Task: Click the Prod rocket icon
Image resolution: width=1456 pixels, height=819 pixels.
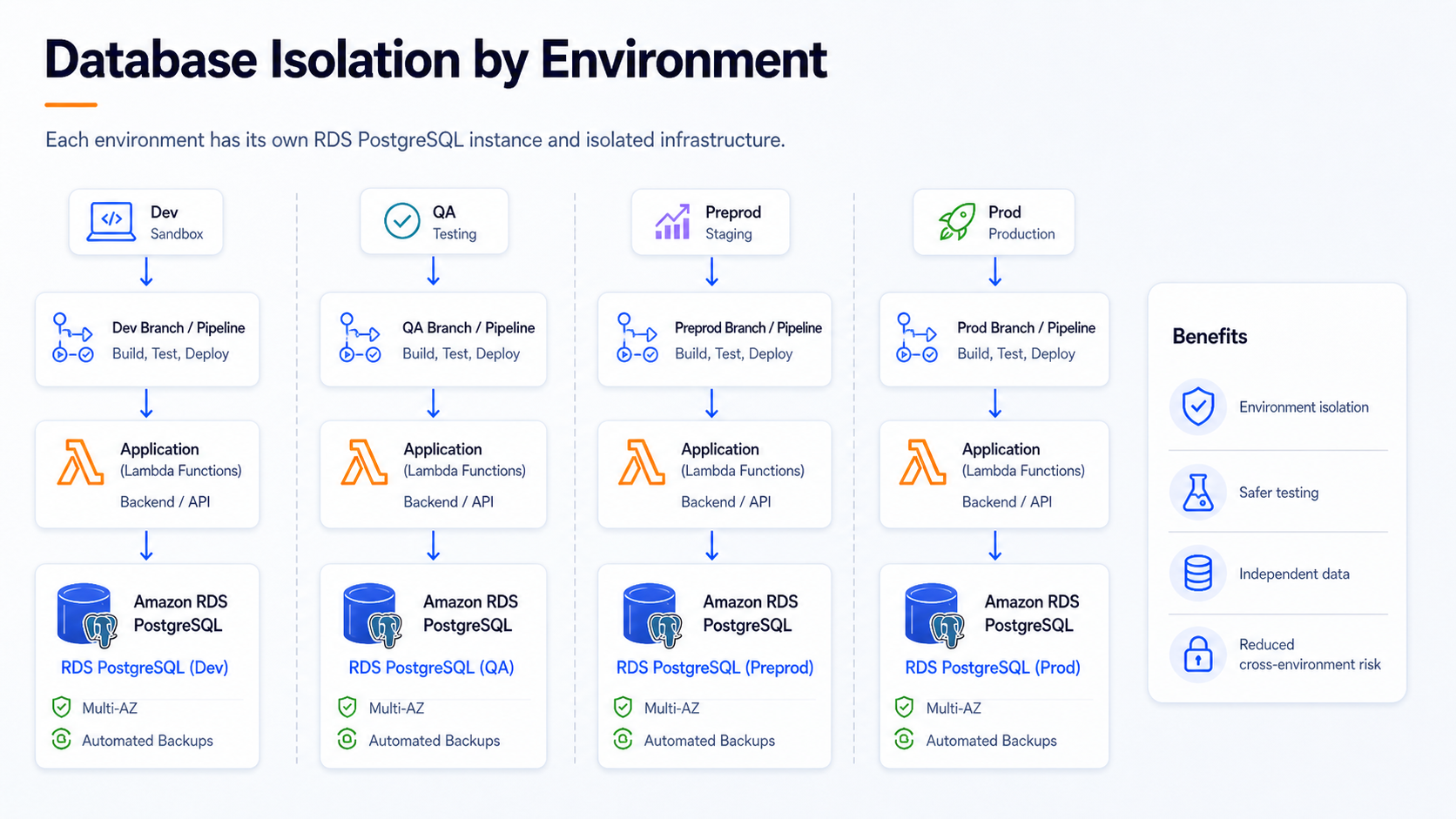Action: (x=956, y=222)
